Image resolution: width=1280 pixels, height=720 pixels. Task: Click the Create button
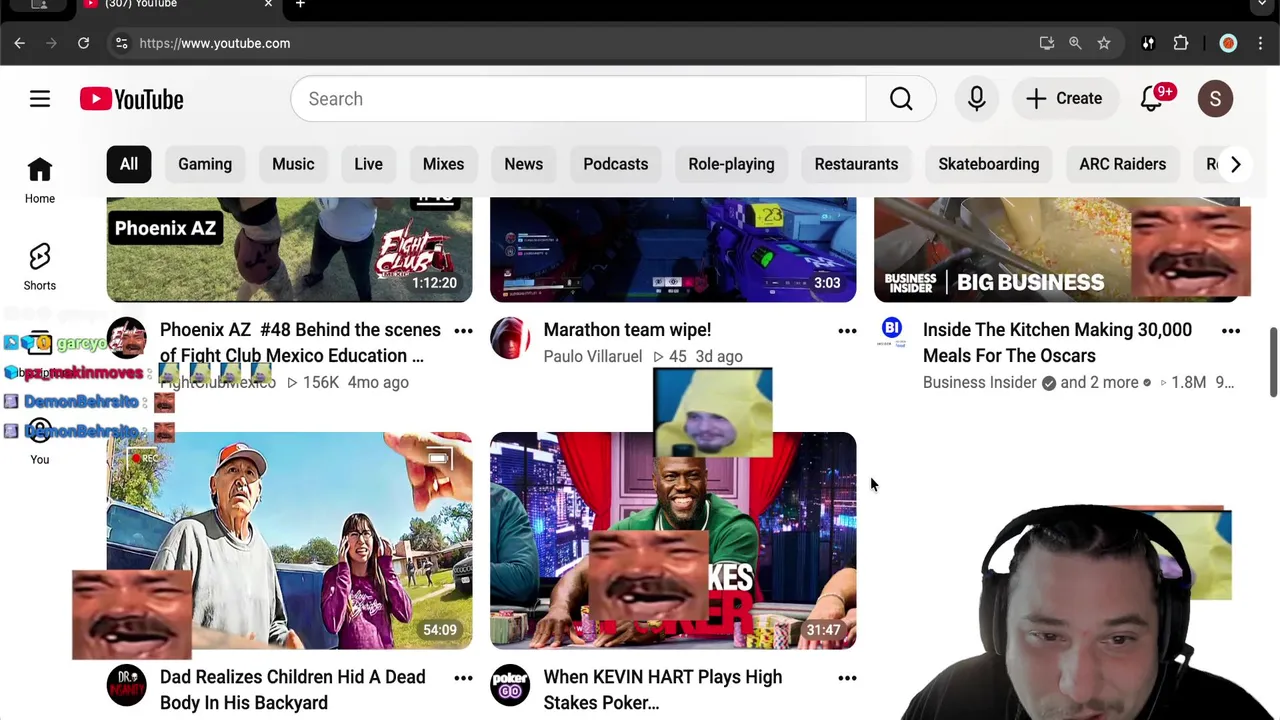1064,99
